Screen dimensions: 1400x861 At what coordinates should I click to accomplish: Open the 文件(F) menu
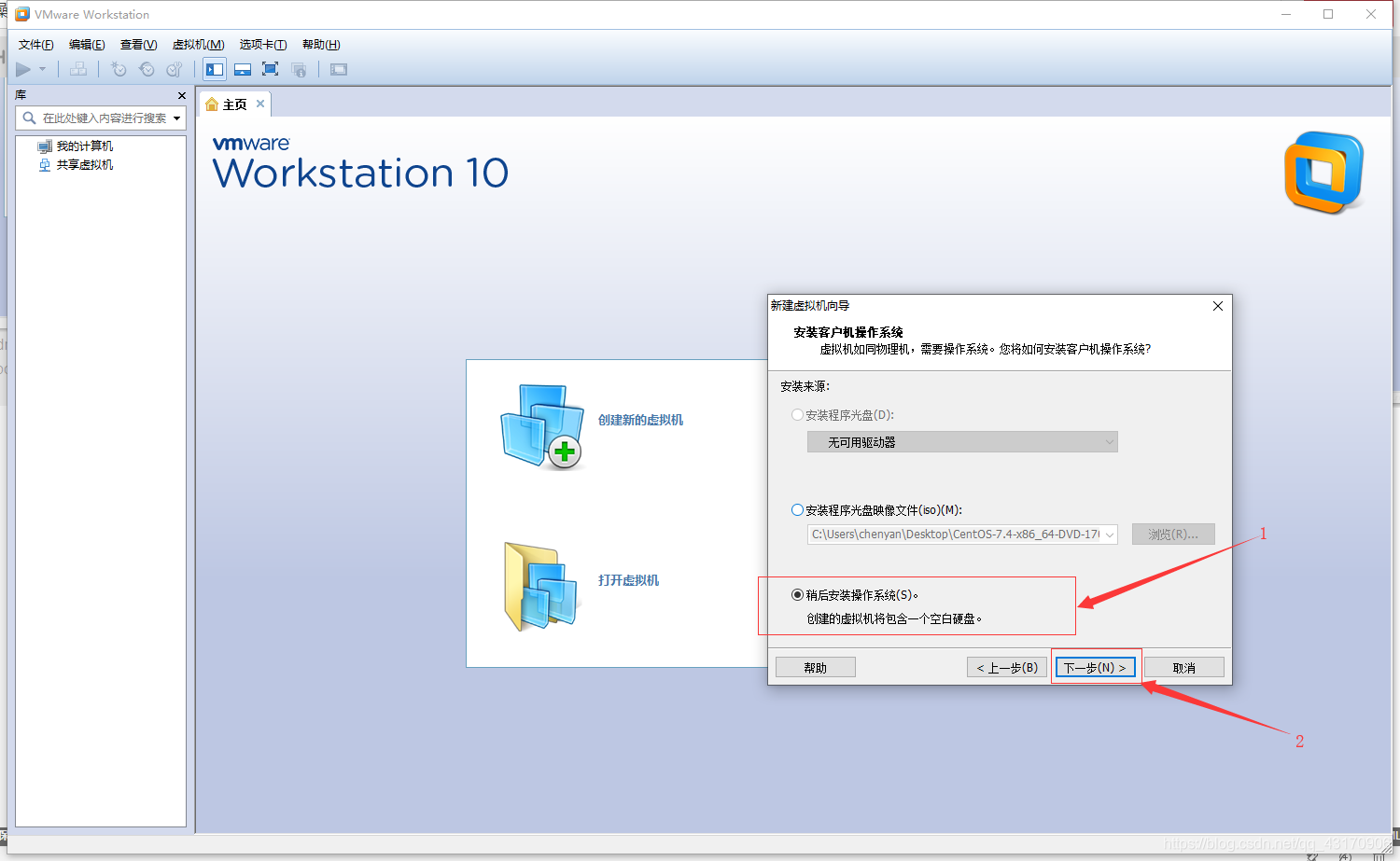click(x=36, y=44)
